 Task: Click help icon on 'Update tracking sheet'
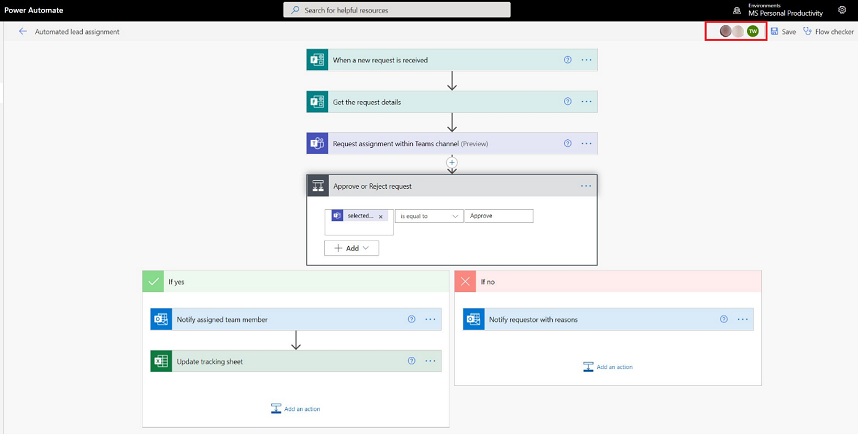point(411,361)
